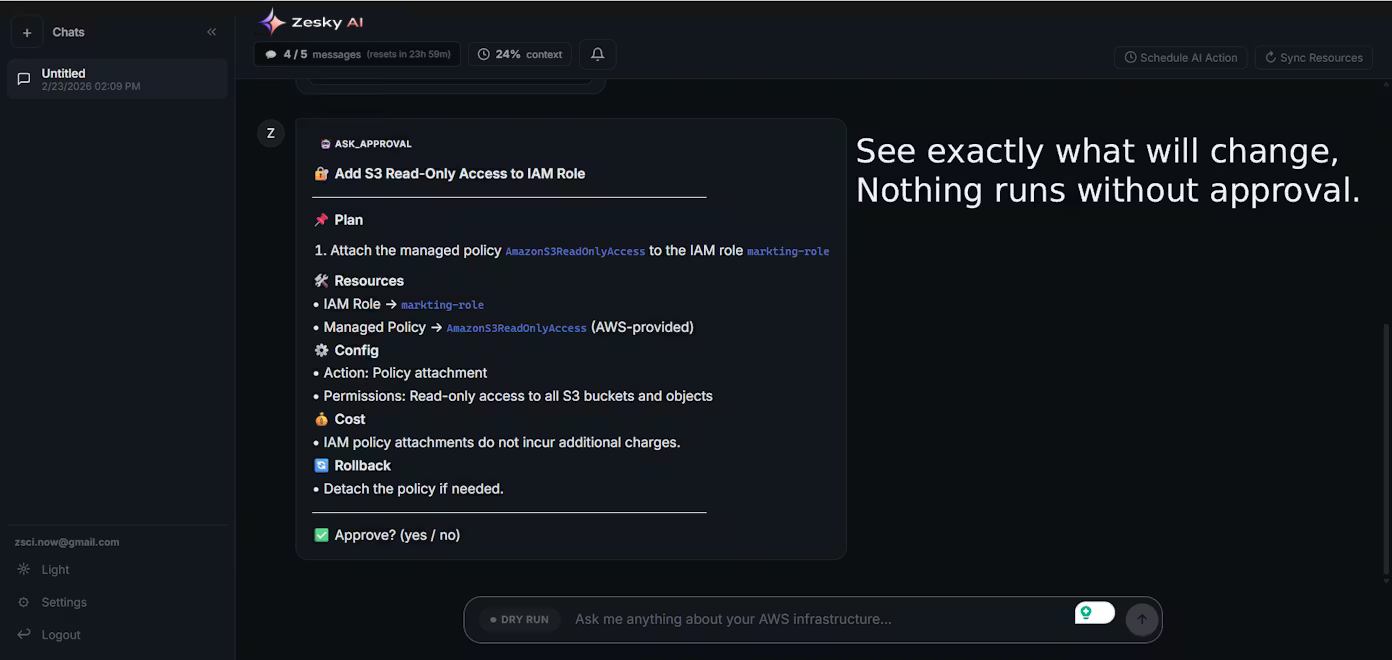The image size is (1392, 660).
Task: Check the 24% context usage indicator
Action: pos(519,54)
